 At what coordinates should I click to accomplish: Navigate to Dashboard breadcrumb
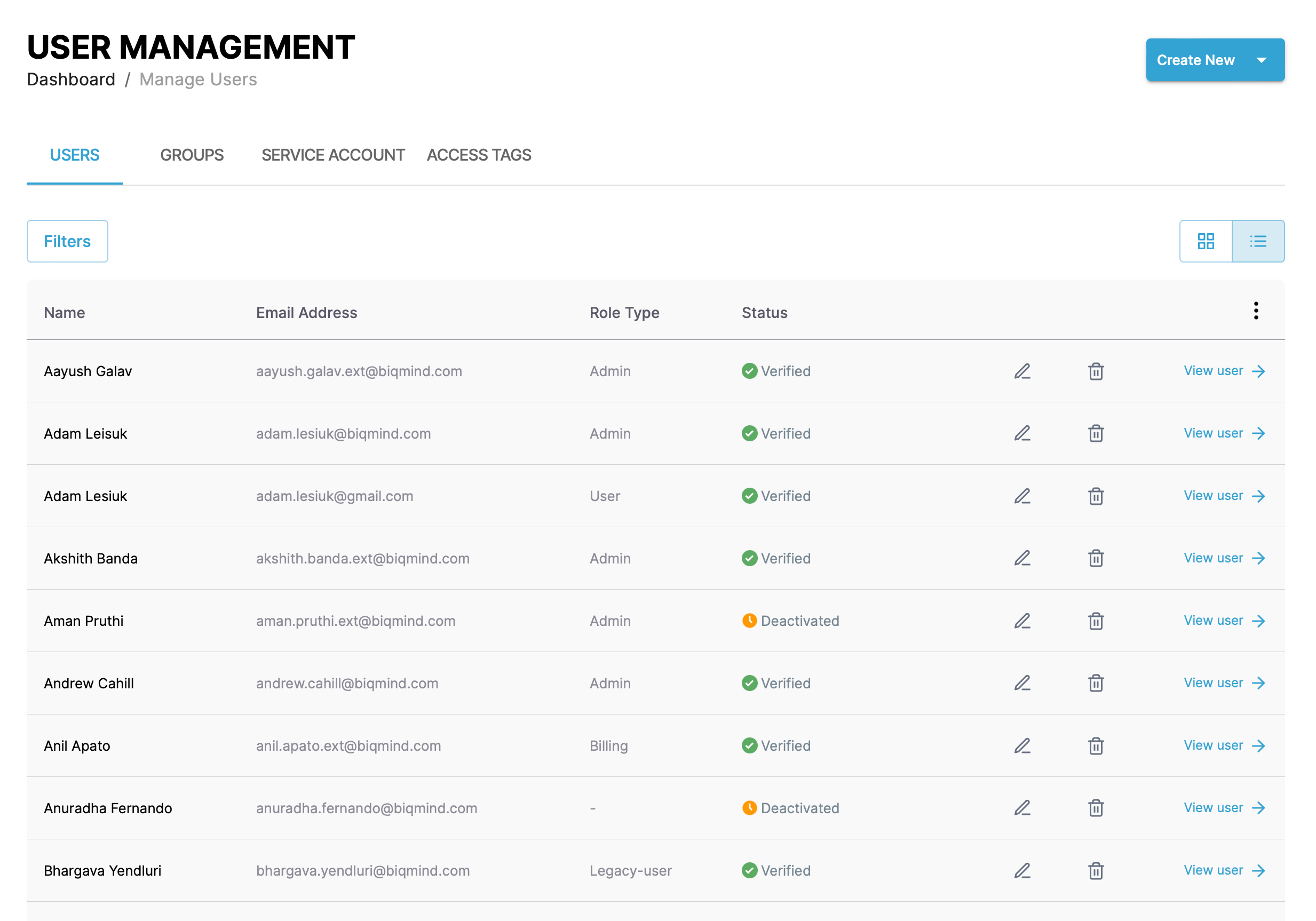(x=71, y=80)
